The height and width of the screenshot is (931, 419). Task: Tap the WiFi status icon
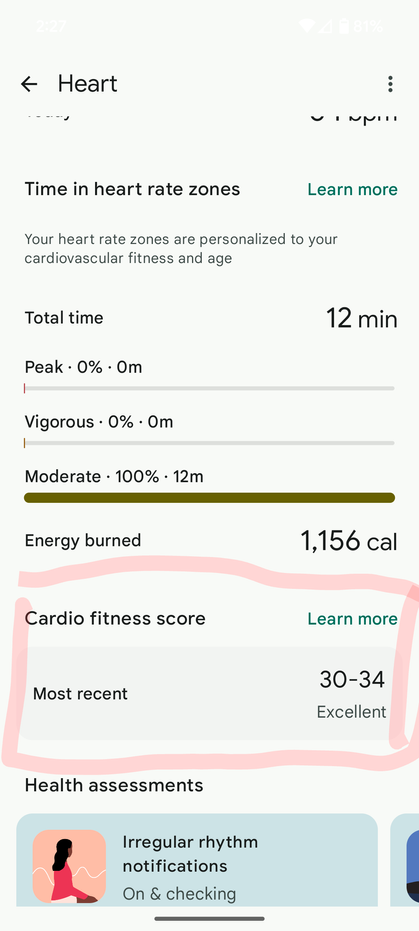[307, 26]
